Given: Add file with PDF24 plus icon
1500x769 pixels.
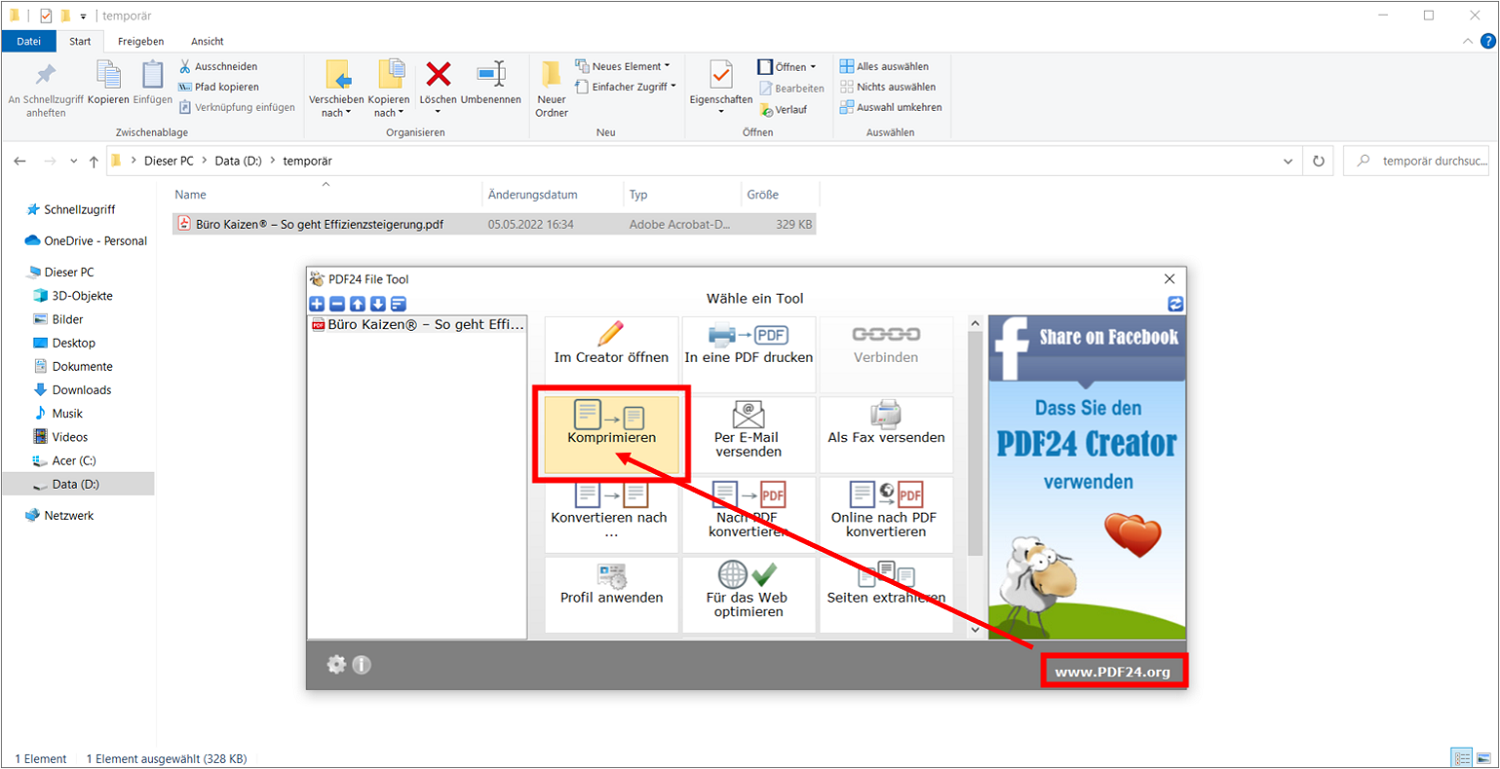Looking at the screenshot, I should pyautogui.click(x=317, y=304).
